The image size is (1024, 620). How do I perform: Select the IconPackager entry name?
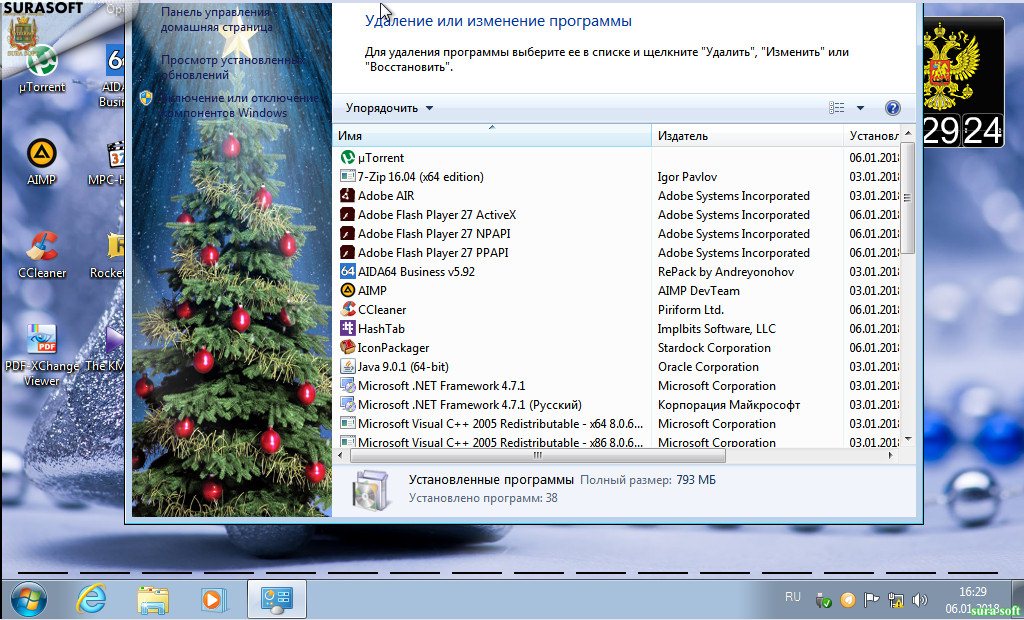[x=393, y=348]
